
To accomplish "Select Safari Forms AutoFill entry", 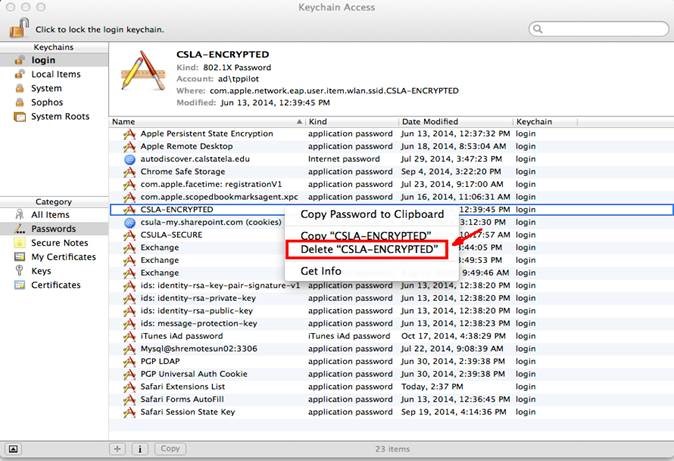I will click(391, 399).
